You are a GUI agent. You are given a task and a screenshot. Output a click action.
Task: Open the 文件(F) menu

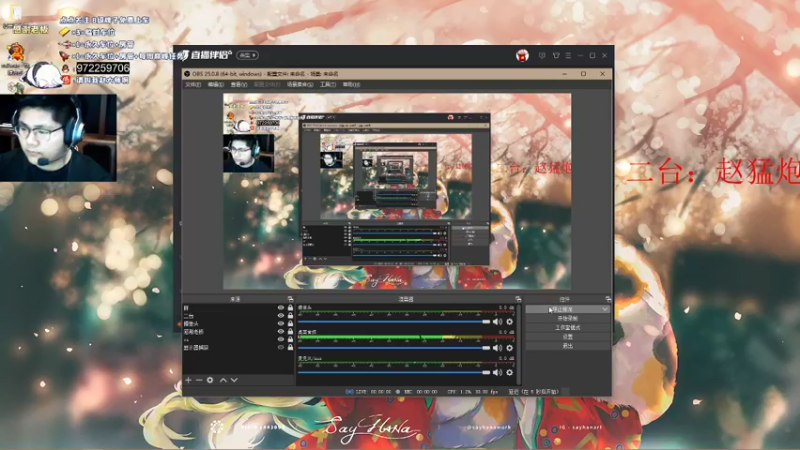(193, 85)
